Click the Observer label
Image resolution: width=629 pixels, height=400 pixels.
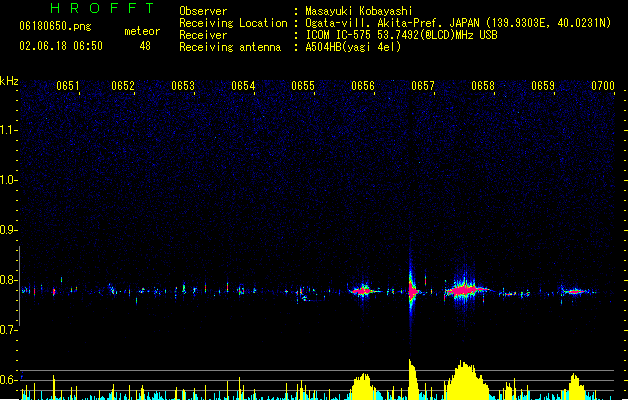[203, 11]
